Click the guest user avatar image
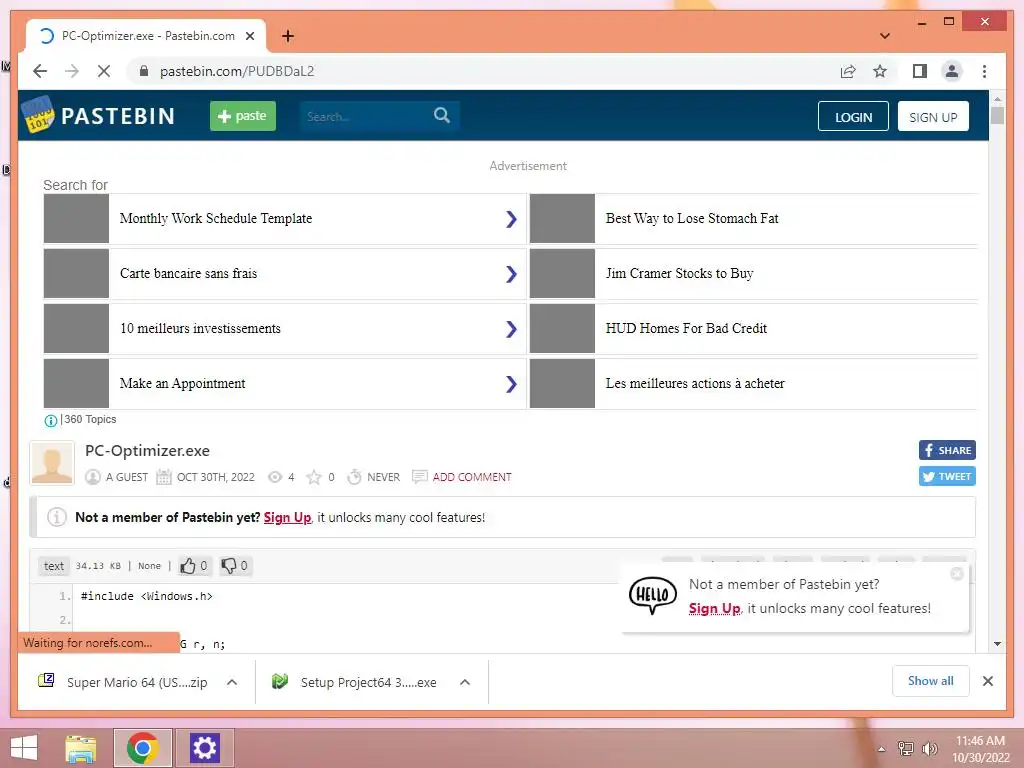1024x768 pixels. [x=52, y=463]
